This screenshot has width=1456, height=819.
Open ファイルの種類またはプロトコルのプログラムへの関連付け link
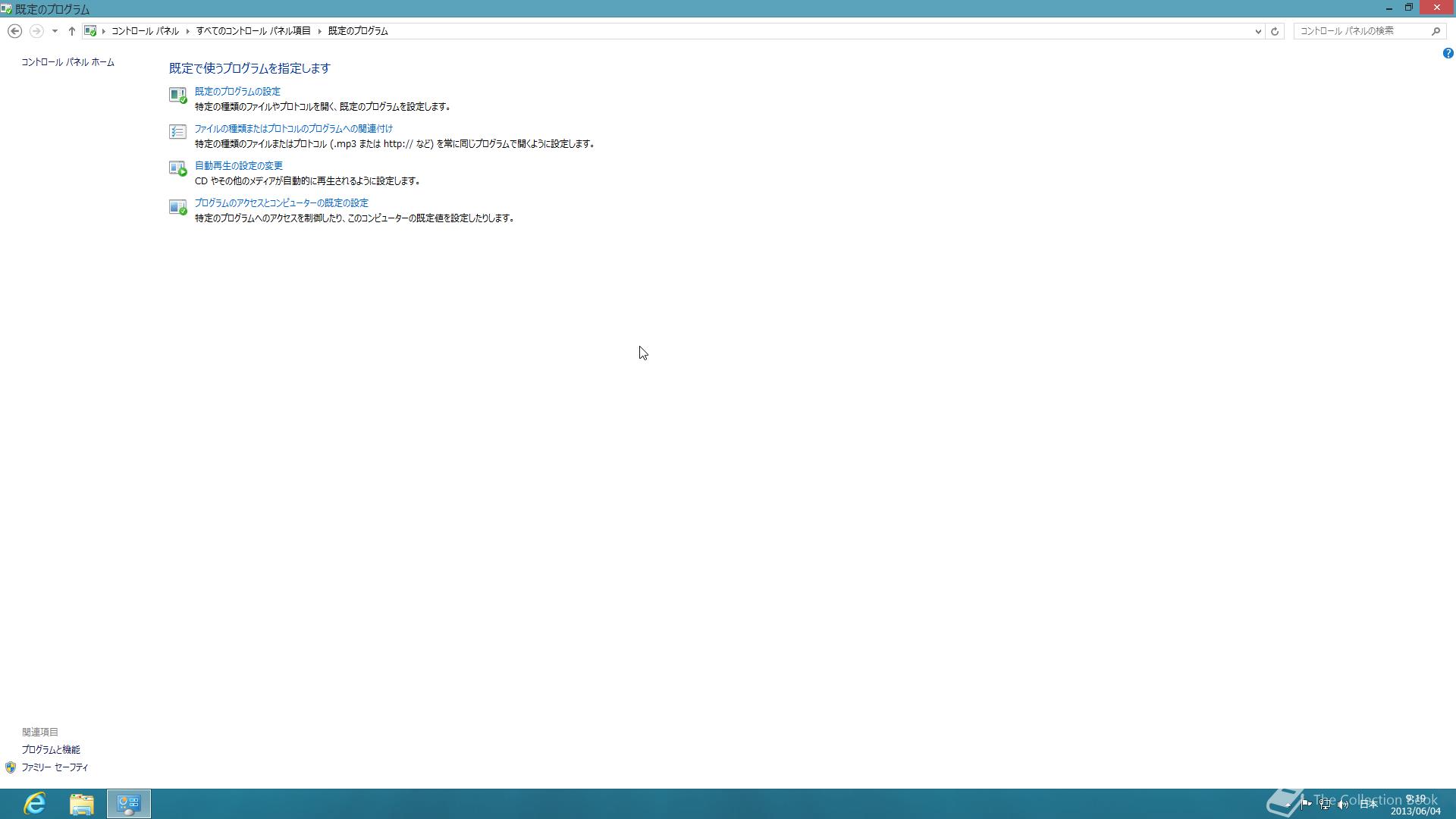(293, 128)
